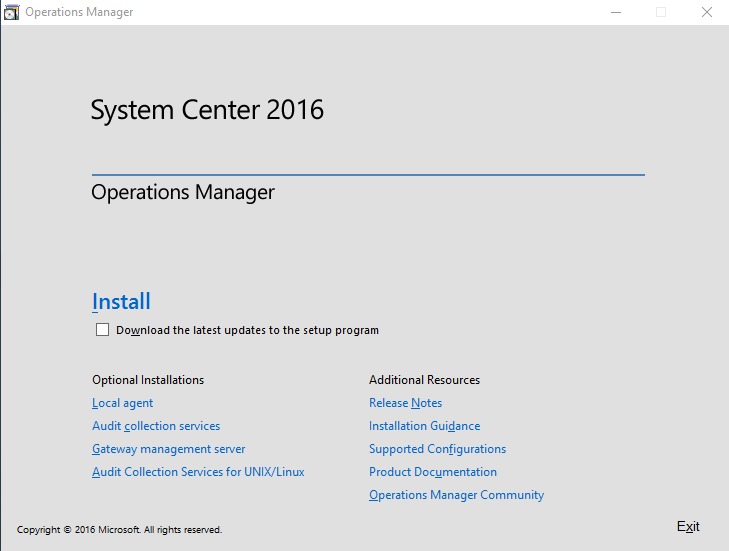Image resolution: width=729 pixels, height=551 pixels.
Task: Select Gateway management server option
Action: coord(168,449)
